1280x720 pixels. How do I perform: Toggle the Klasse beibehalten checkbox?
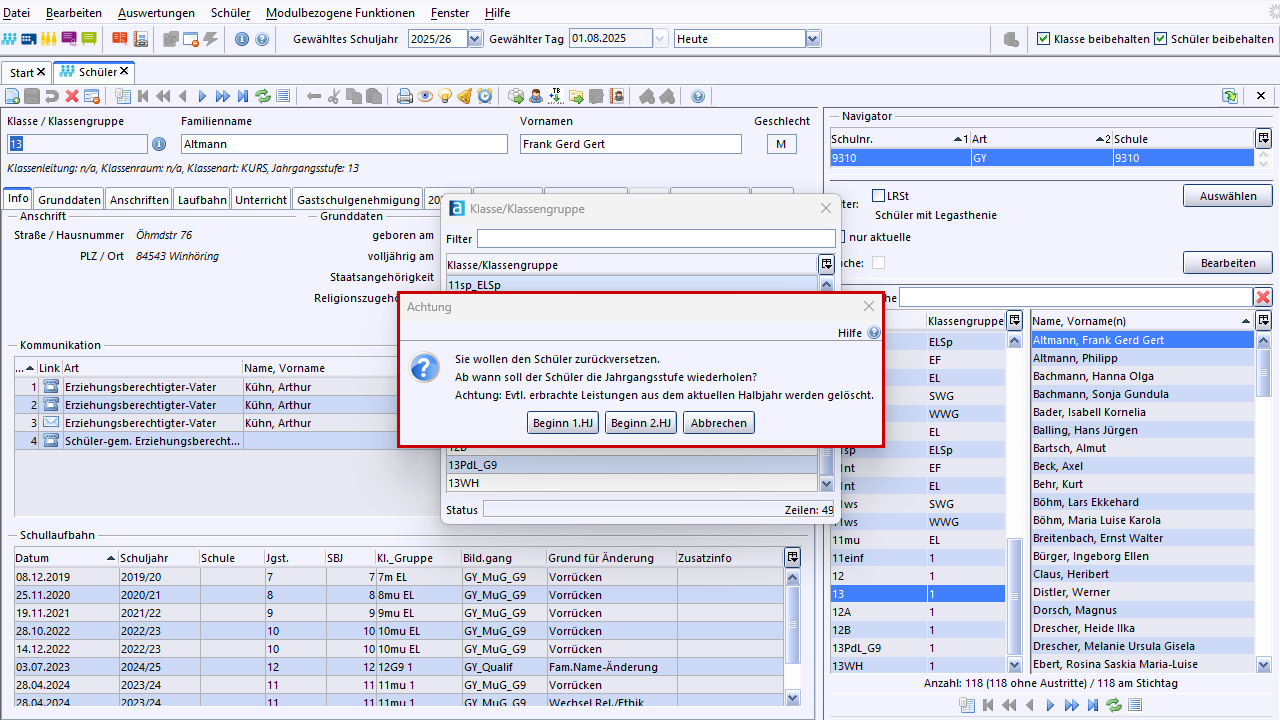point(1044,39)
